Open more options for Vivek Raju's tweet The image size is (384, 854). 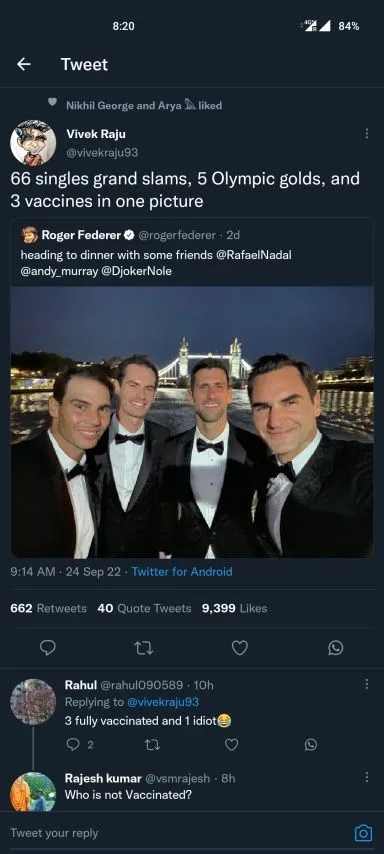pos(367,133)
